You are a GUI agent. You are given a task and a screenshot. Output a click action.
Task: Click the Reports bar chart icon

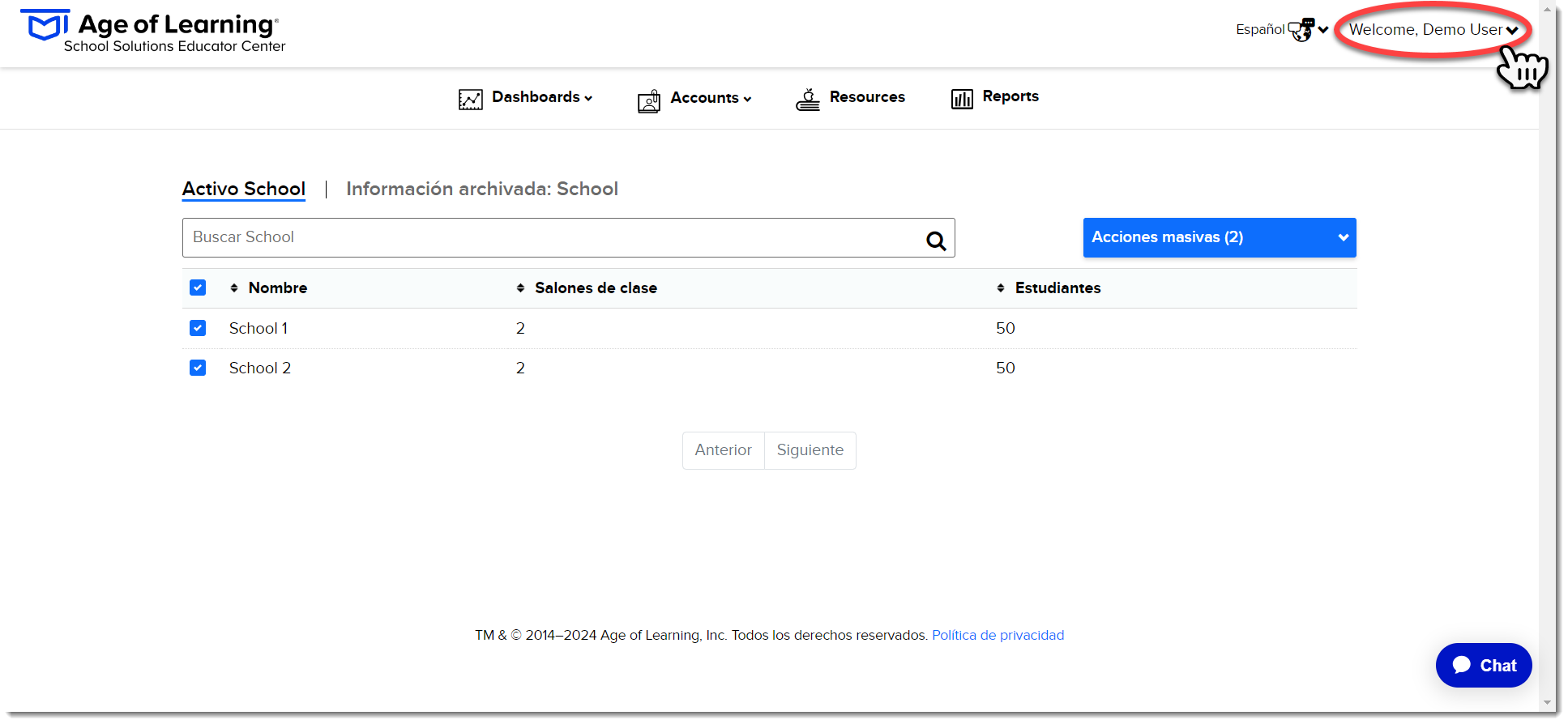click(x=962, y=99)
